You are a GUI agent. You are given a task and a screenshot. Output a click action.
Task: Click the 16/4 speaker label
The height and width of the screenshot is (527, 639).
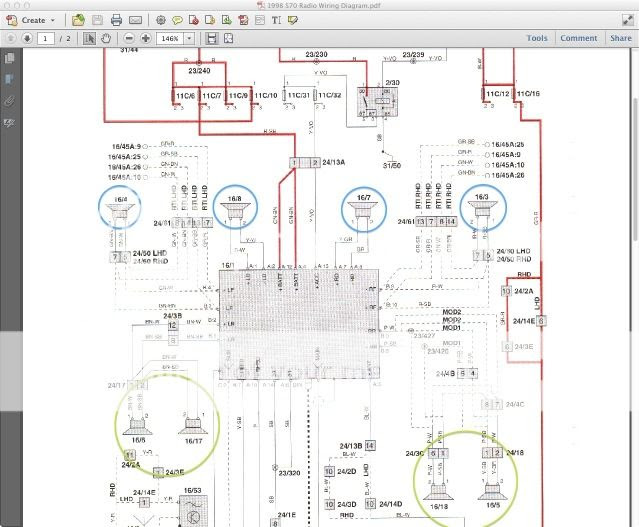[120, 199]
